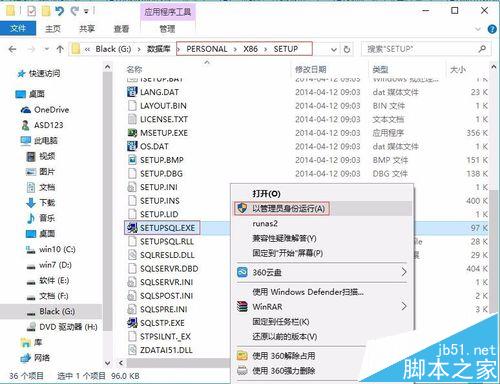The image size is (500, 384).
Task: Open the recent locations dropdown arrow
Action: pos(47,49)
